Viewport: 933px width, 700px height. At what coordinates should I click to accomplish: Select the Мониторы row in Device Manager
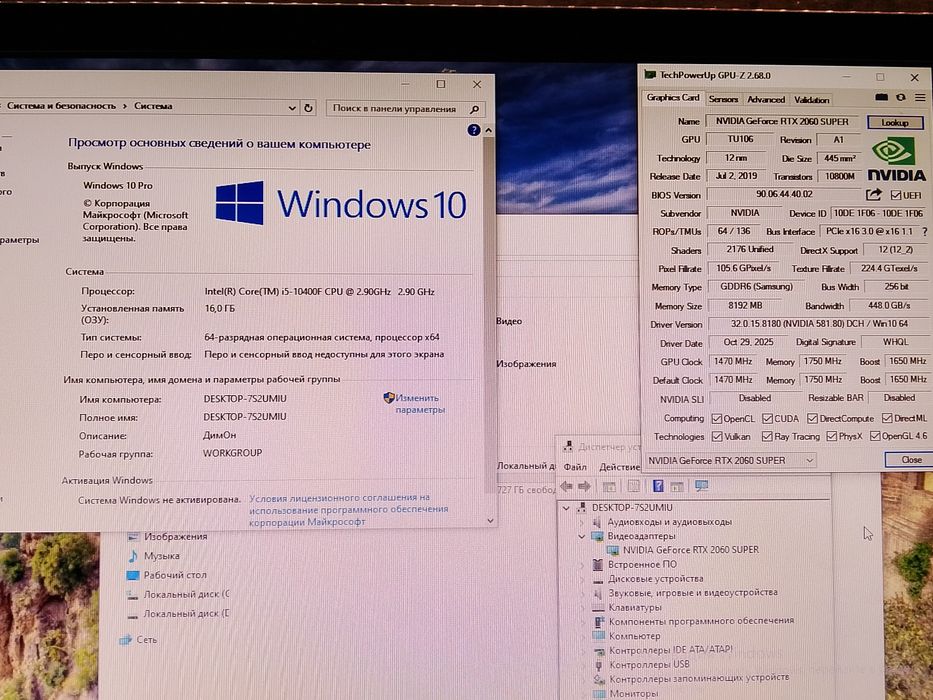coord(633,694)
